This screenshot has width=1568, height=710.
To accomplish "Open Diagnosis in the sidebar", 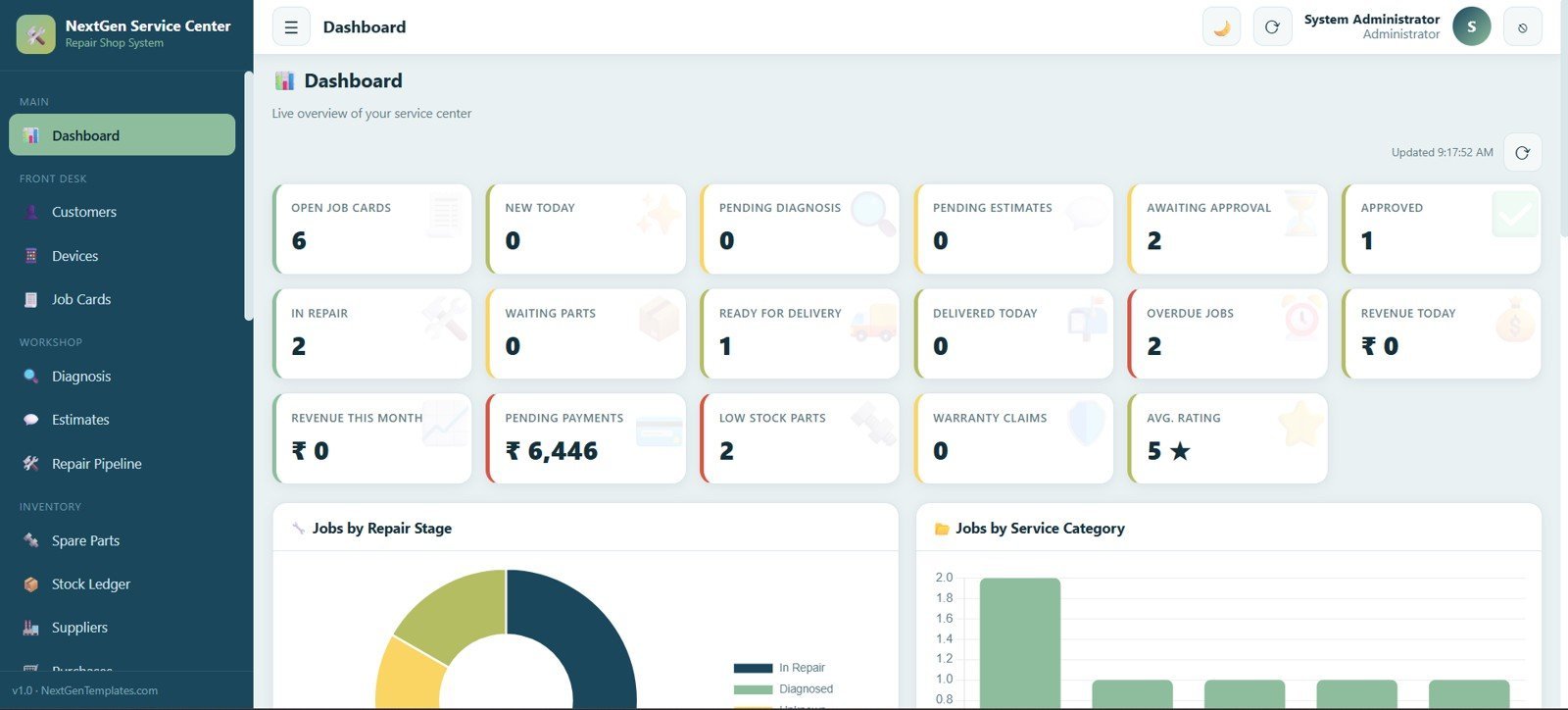I will coord(122,377).
